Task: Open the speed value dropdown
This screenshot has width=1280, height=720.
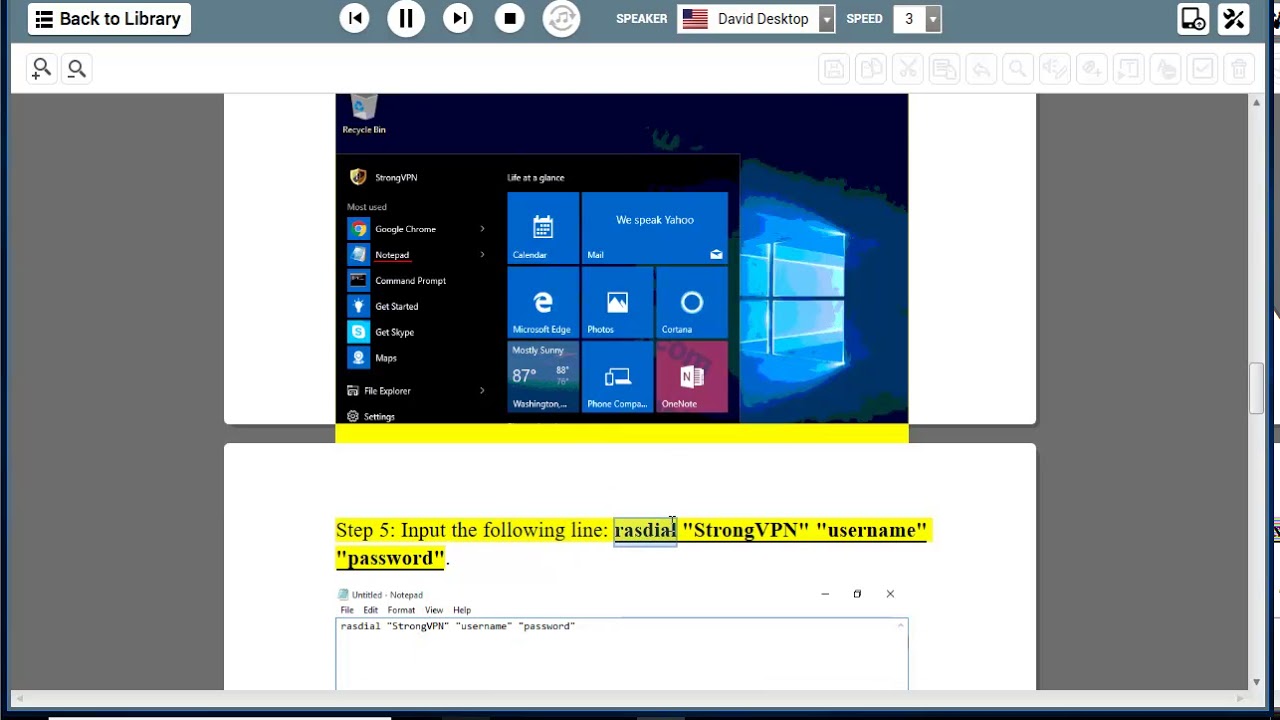Action: [932, 19]
